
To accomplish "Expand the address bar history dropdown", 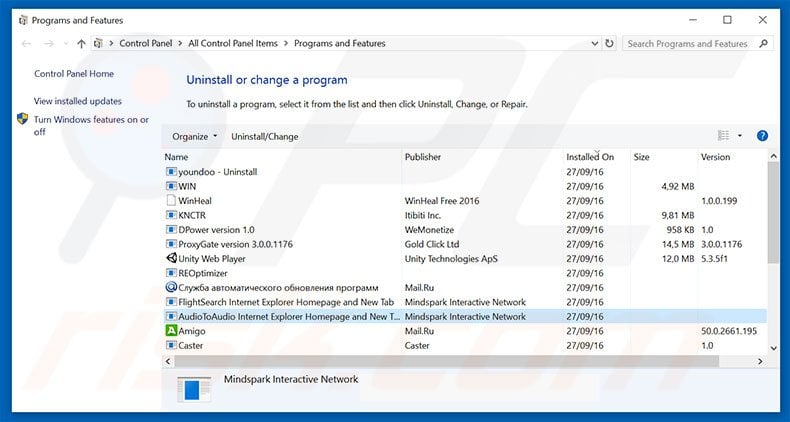I will (595, 44).
